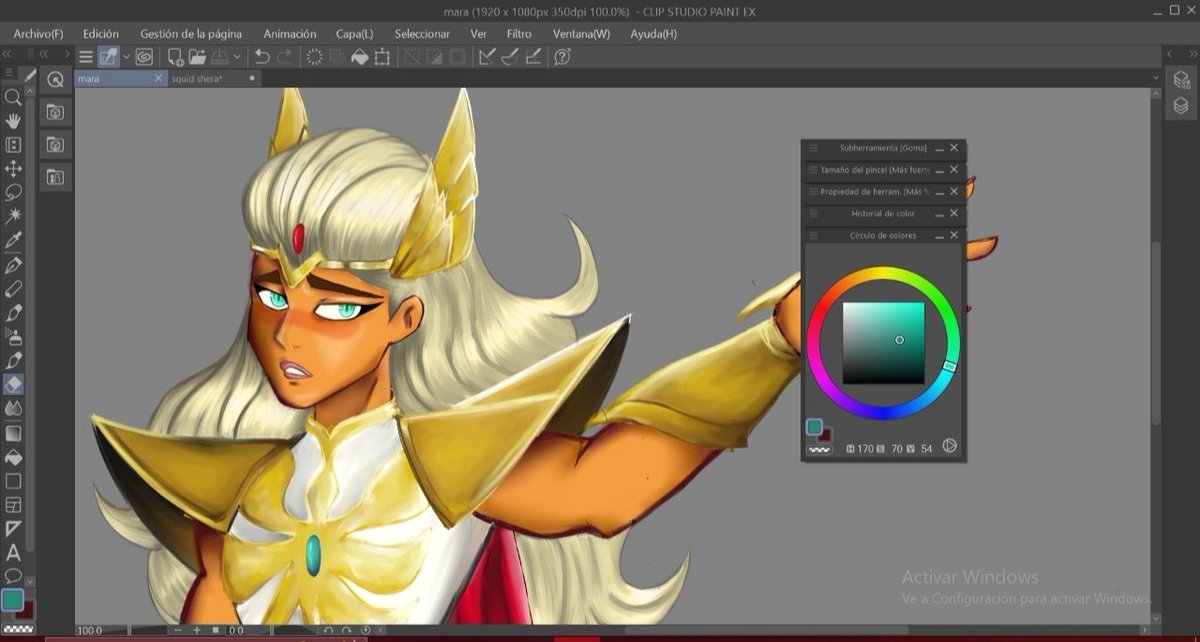Select the Fill bucket tool in toolbox

[x=13, y=457]
